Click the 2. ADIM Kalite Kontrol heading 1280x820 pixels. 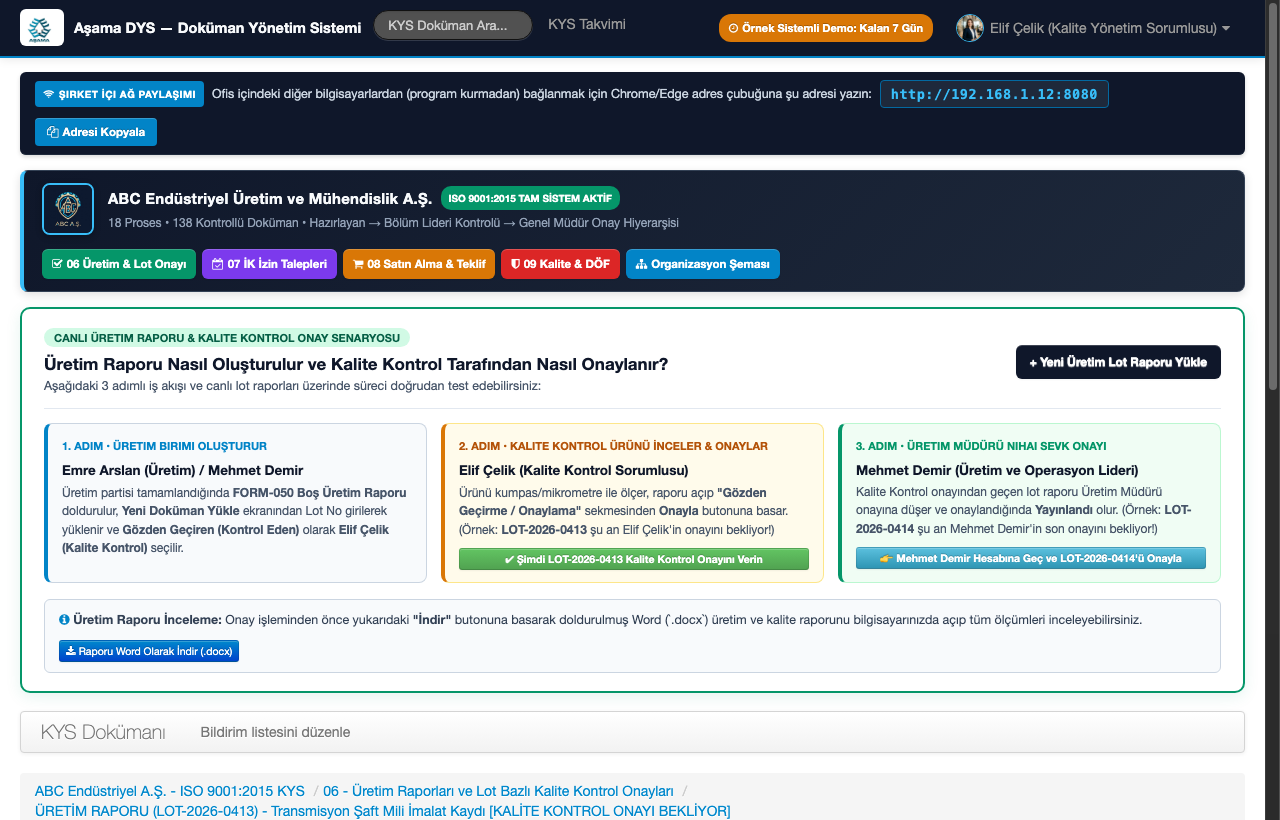613,446
